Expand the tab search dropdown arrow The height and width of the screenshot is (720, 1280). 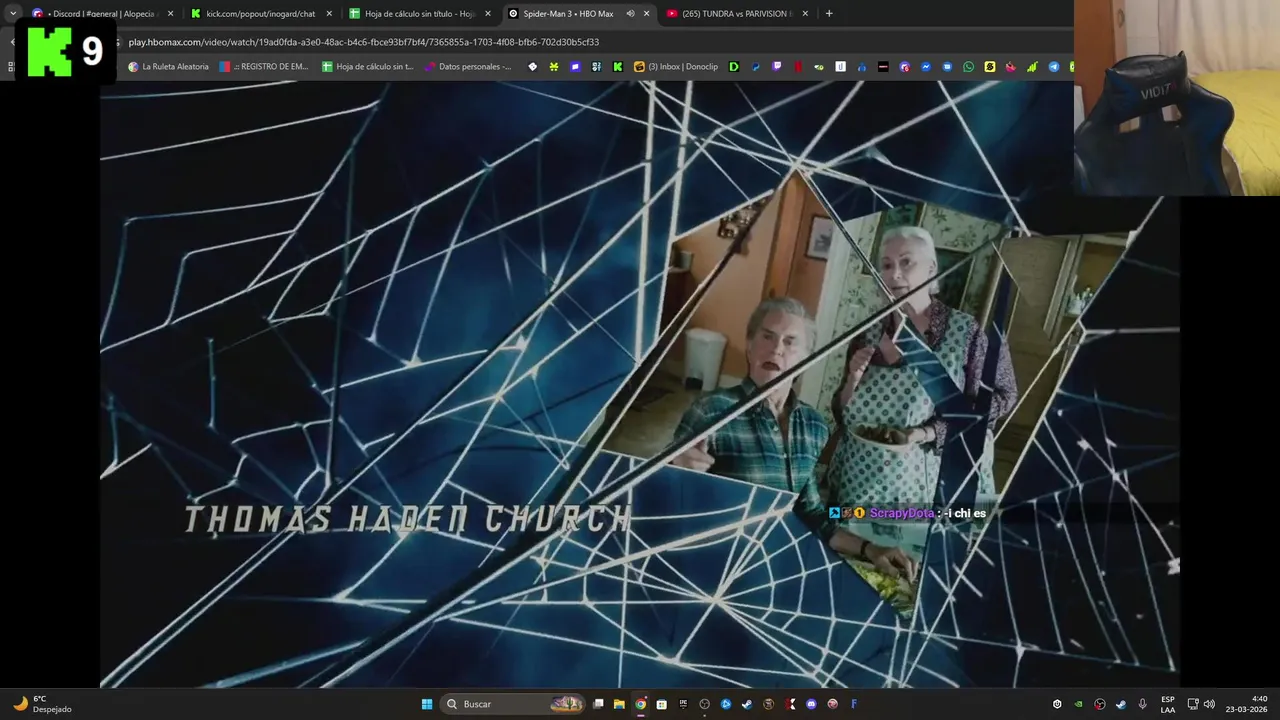13,14
